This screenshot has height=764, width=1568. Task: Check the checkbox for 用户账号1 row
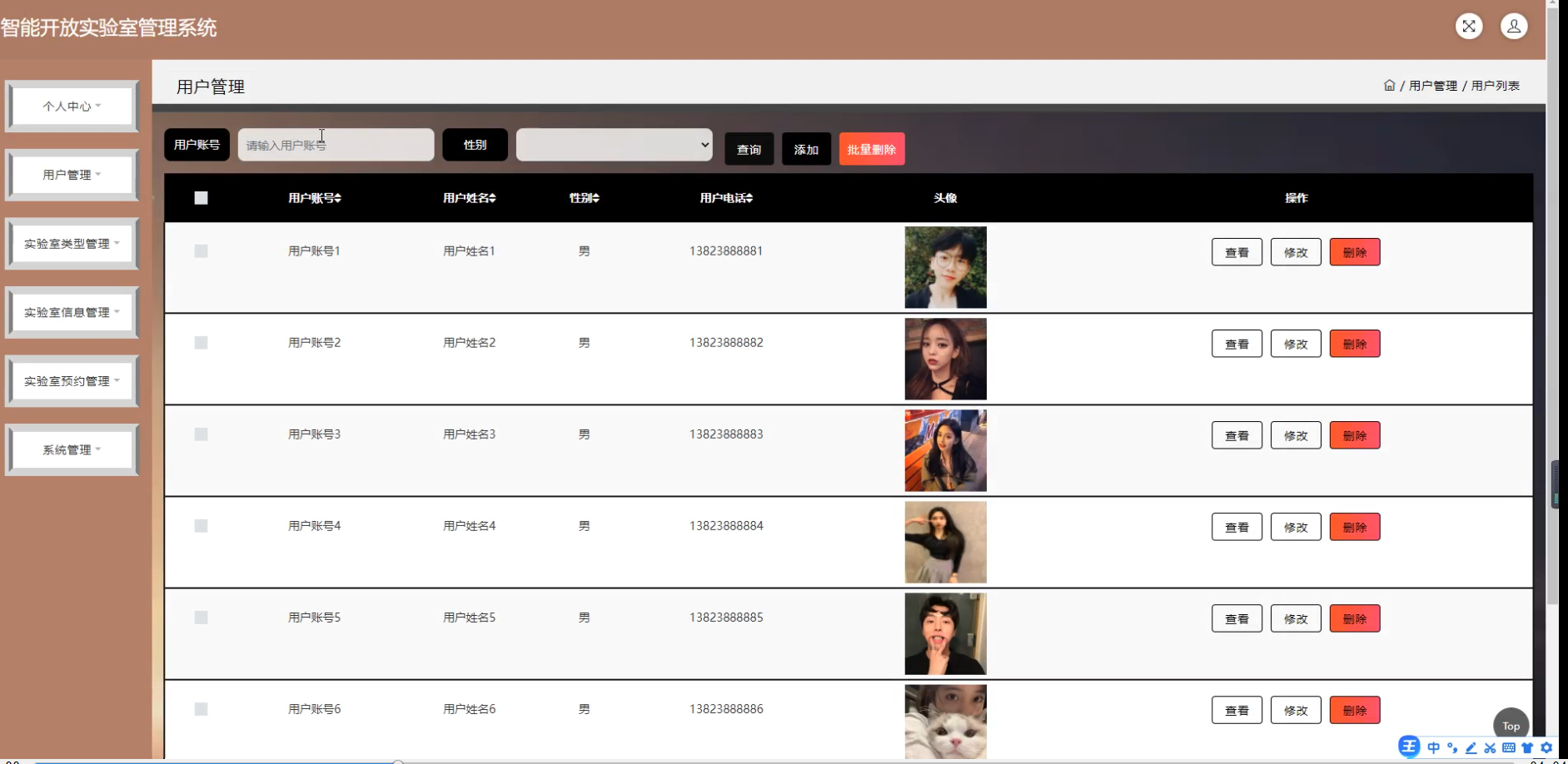coord(201,251)
